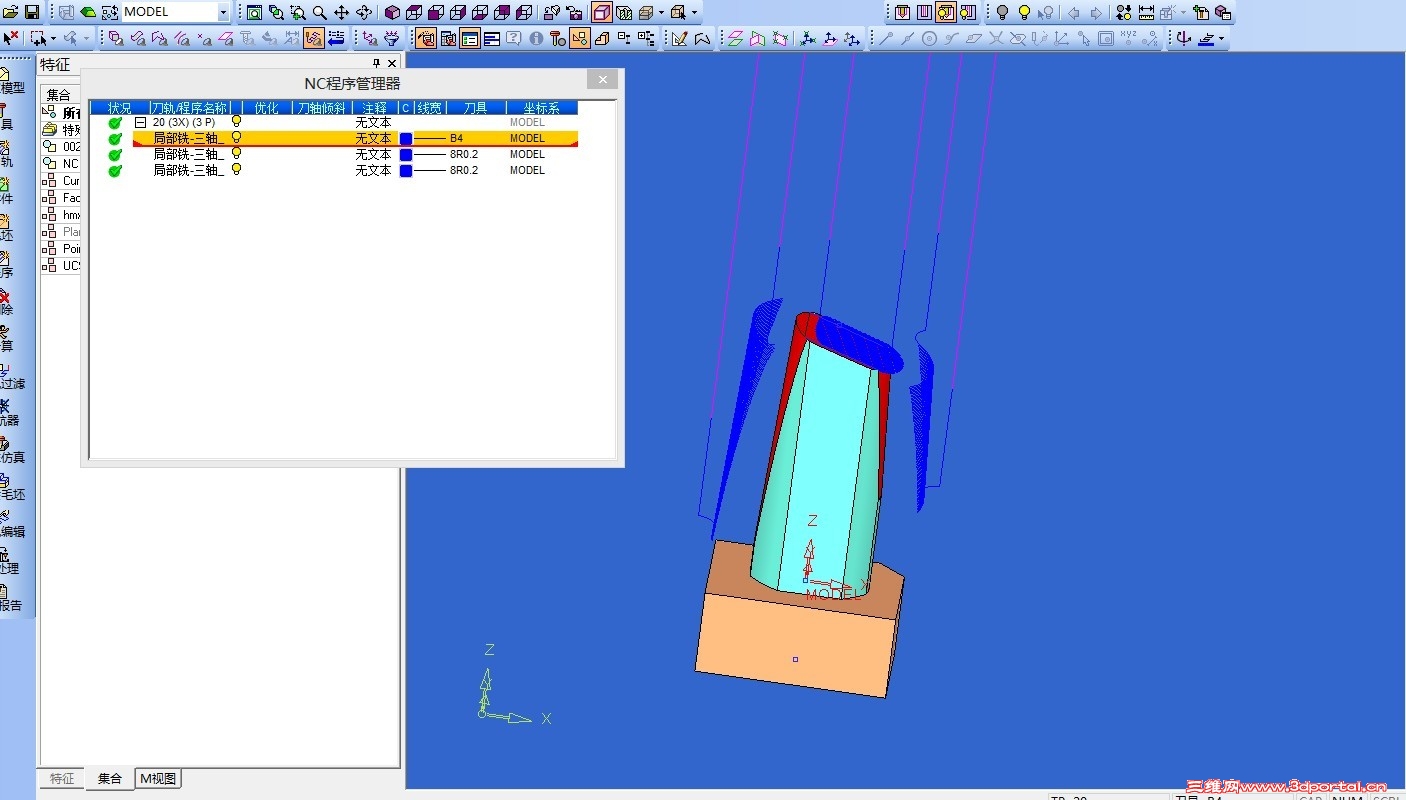The image size is (1406, 800).
Task: Open dropdown next to layered render icon
Action: (x=661, y=12)
